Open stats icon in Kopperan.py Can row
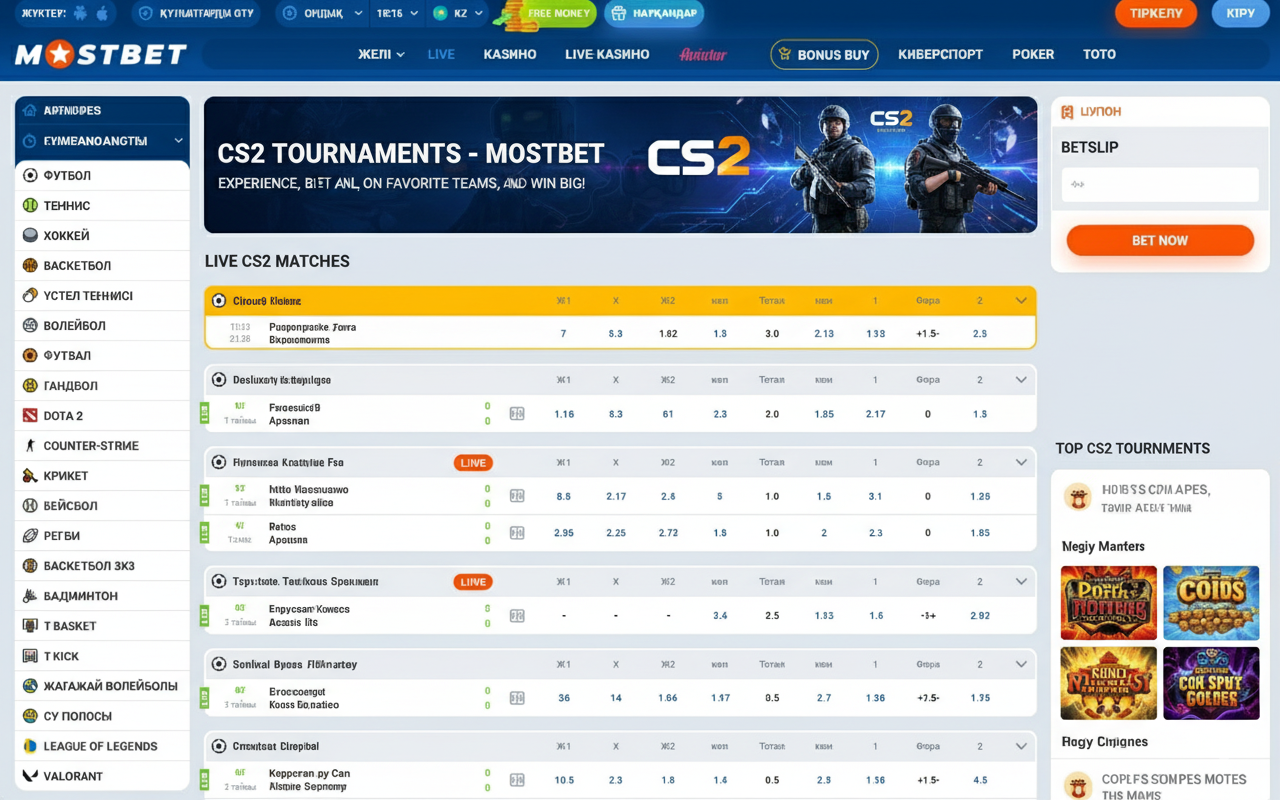Image resolution: width=1280 pixels, height=800 pixels. [x=517, y=780]
